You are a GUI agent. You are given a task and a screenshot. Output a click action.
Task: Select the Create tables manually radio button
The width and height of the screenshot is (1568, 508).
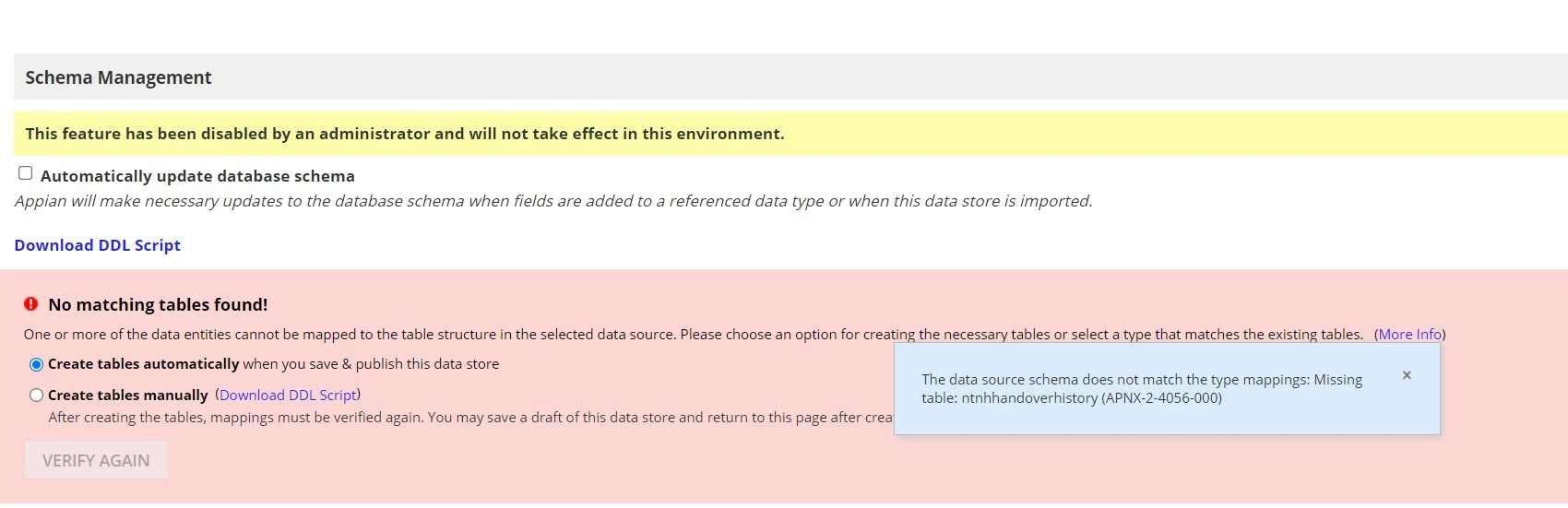pos(37,396)
